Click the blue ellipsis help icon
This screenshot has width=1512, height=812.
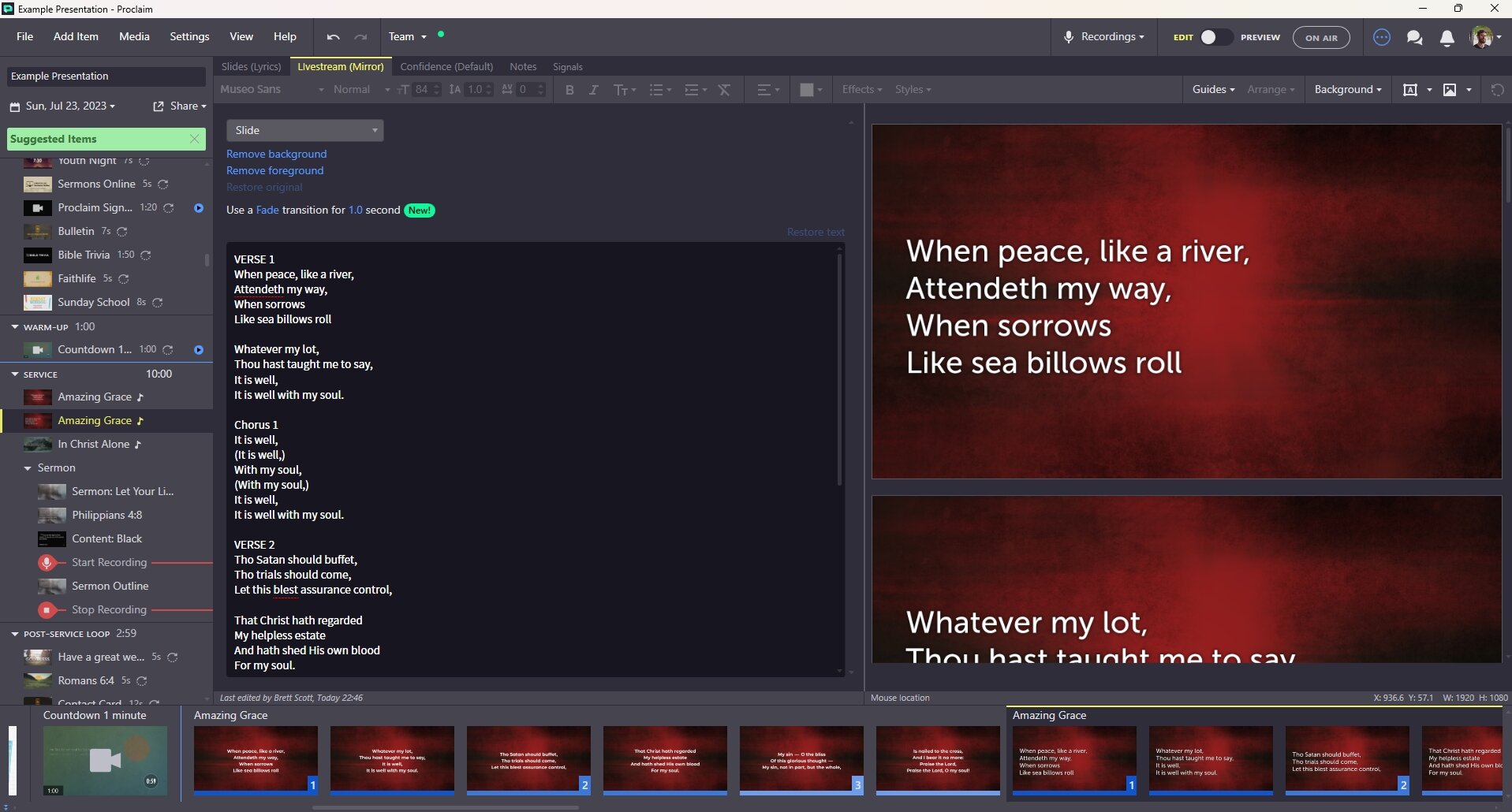tap(1382, 37)
